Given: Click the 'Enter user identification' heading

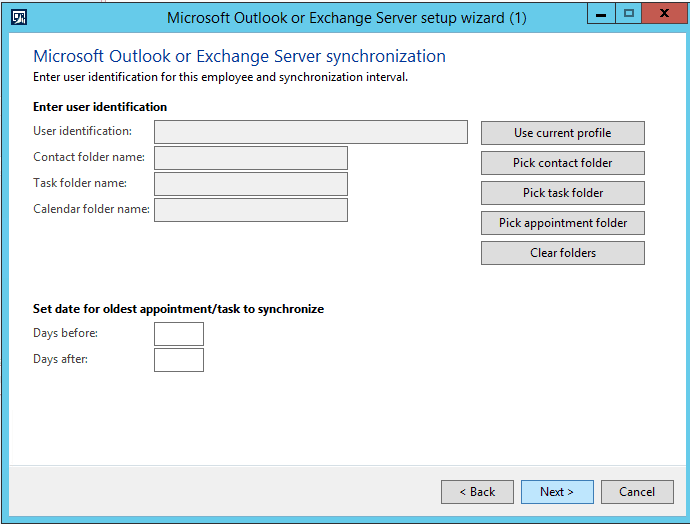Looking at the screenshot, I should pos(100,107).
